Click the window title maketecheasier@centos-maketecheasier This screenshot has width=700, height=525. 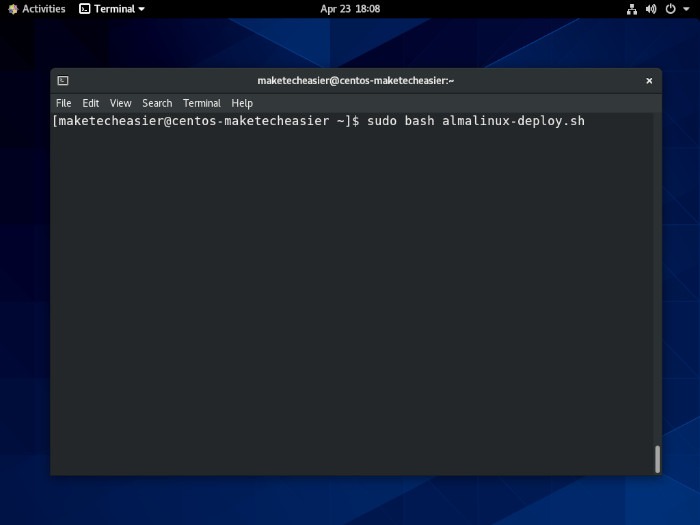(x=355, y=81)
